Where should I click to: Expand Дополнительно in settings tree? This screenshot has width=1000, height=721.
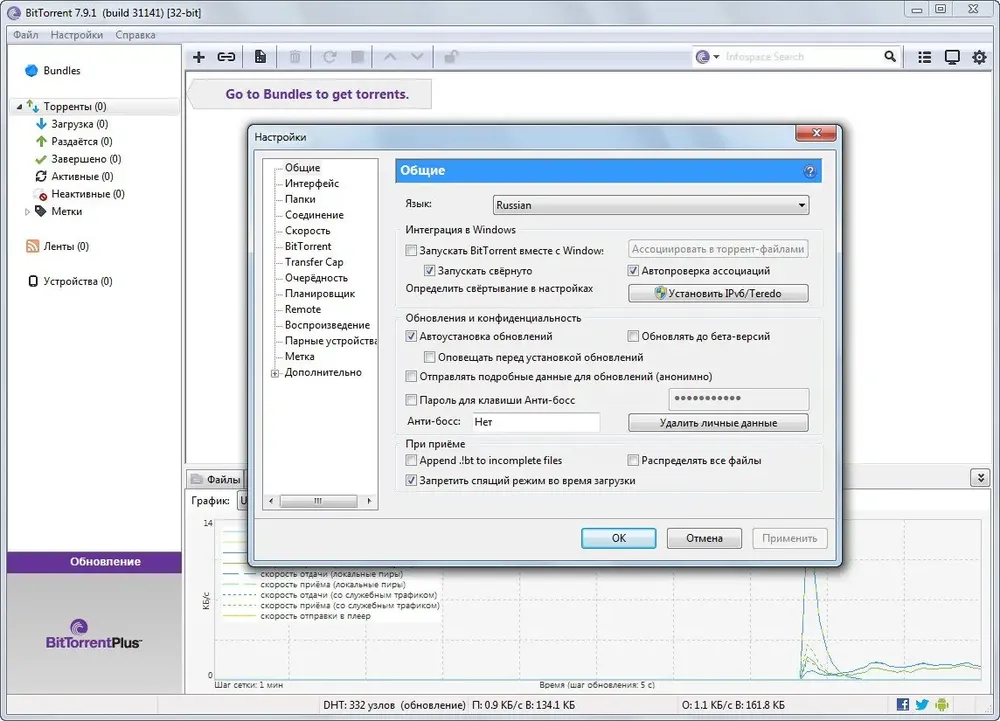click(x=275, y=373)
